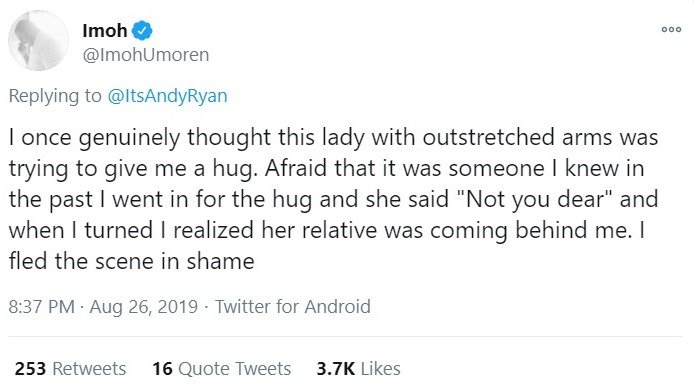Open Imoh's profile picture avatar

click(39, 41)
